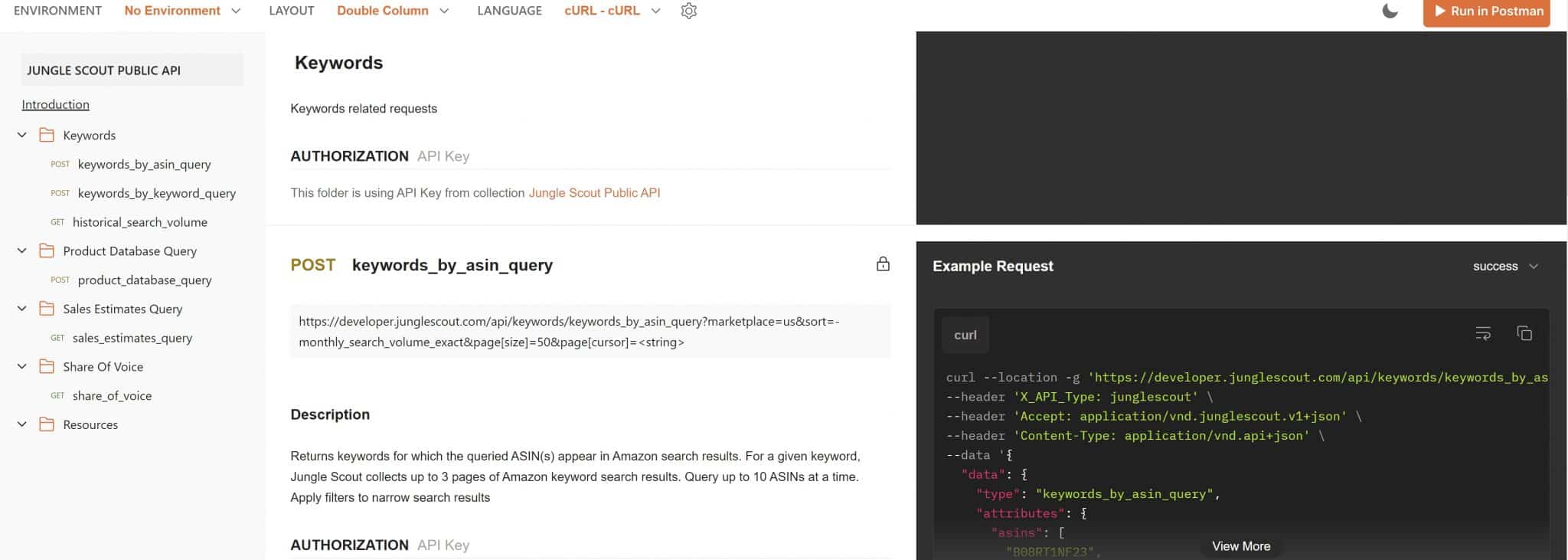The image size is (1568, 560).
Task: Click the JUNGLE SCOUT PUBLIC API header
Action: pyautogui.click(x=132, y=70)
